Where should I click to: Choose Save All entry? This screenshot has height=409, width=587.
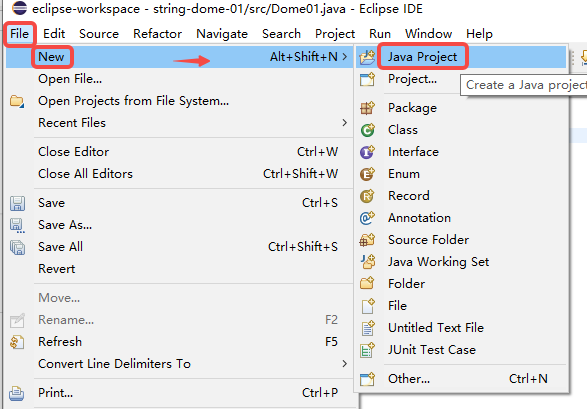click(x=180, y=247)
